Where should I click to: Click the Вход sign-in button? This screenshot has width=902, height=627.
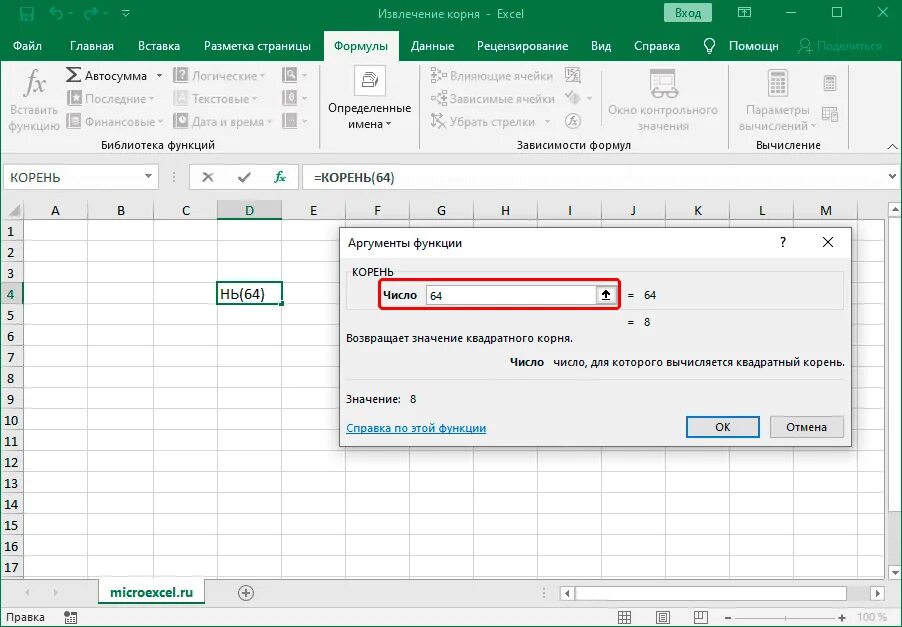[x=687, y=13]
